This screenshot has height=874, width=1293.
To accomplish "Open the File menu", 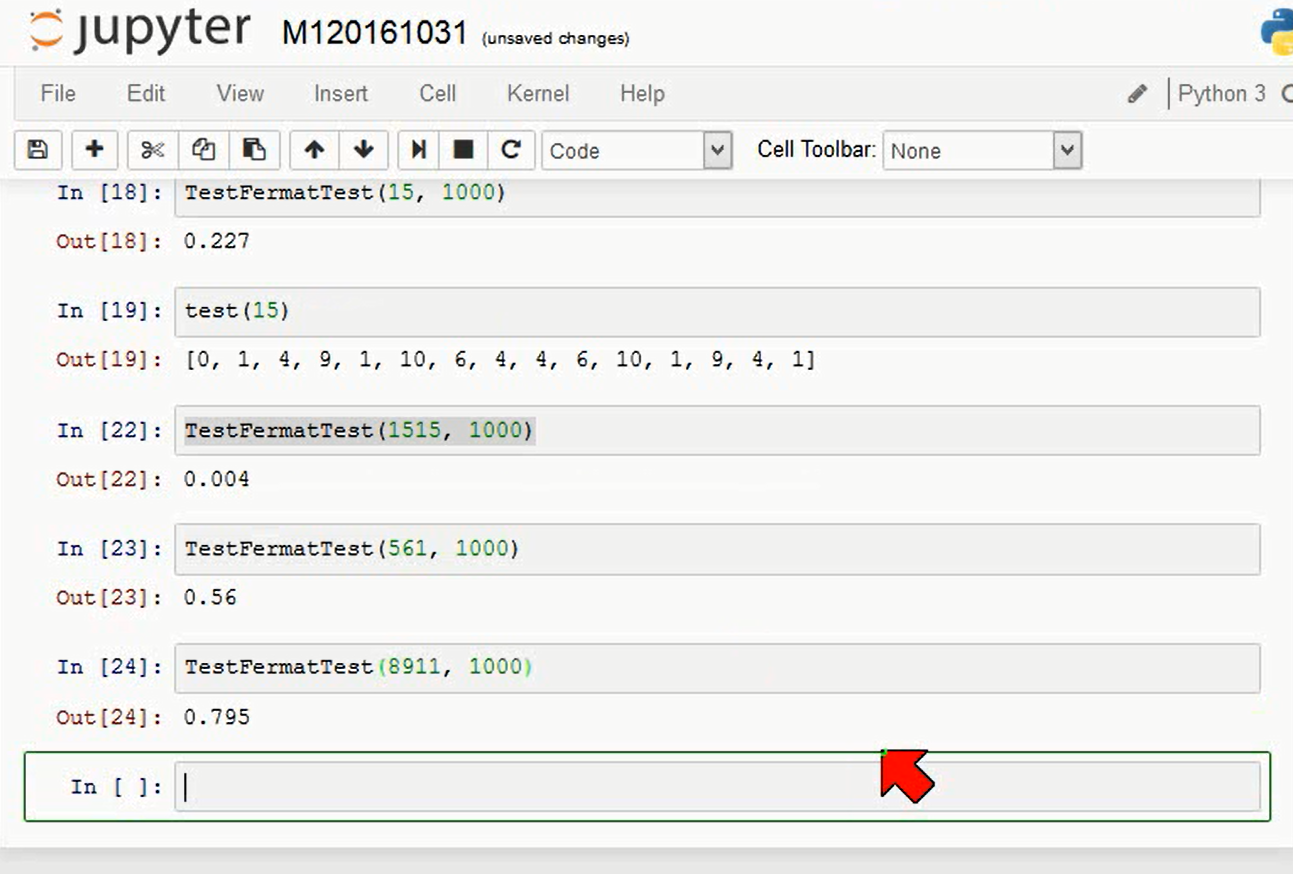I will click(x=58, y=94).
